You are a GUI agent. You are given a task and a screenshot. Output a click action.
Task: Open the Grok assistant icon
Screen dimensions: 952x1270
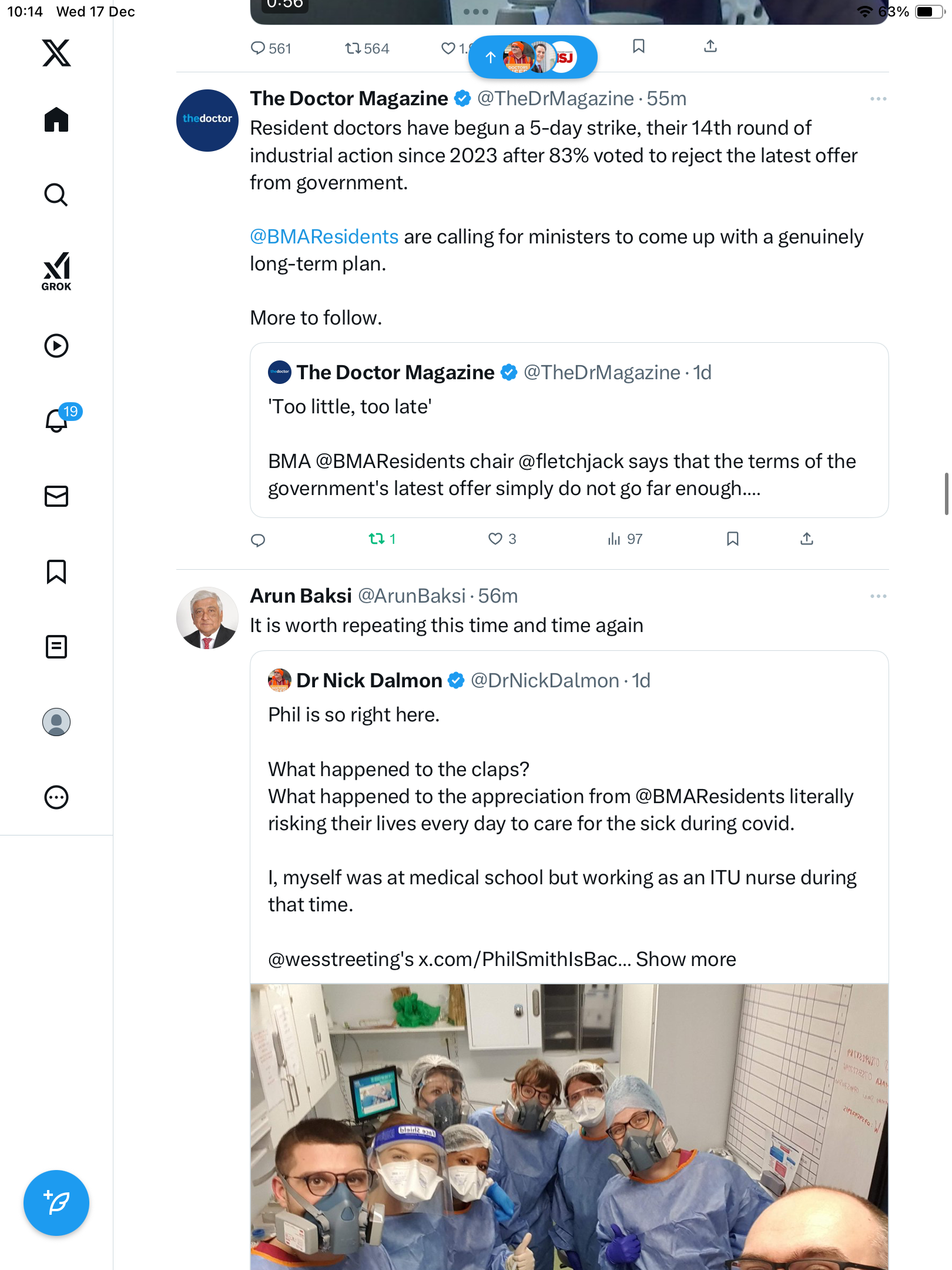[x=56, y=271]
